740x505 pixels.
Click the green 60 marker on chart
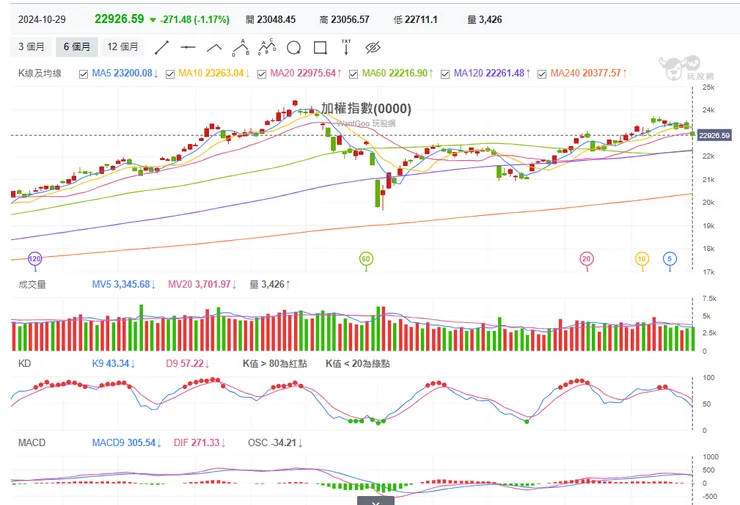click(366, 259)
